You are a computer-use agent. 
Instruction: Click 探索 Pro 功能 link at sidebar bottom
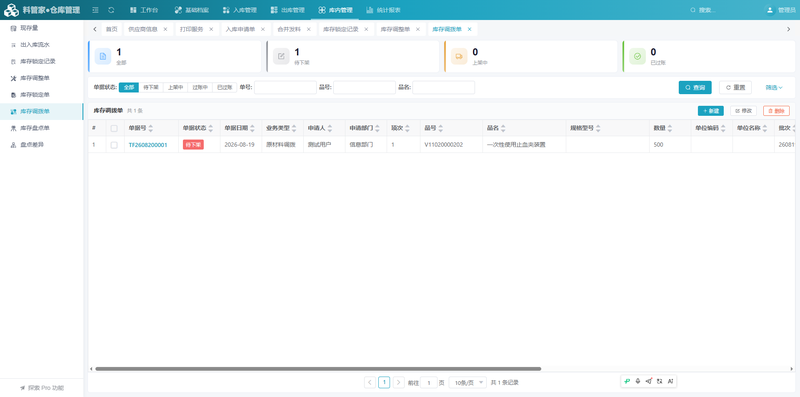tap(42, 388)
